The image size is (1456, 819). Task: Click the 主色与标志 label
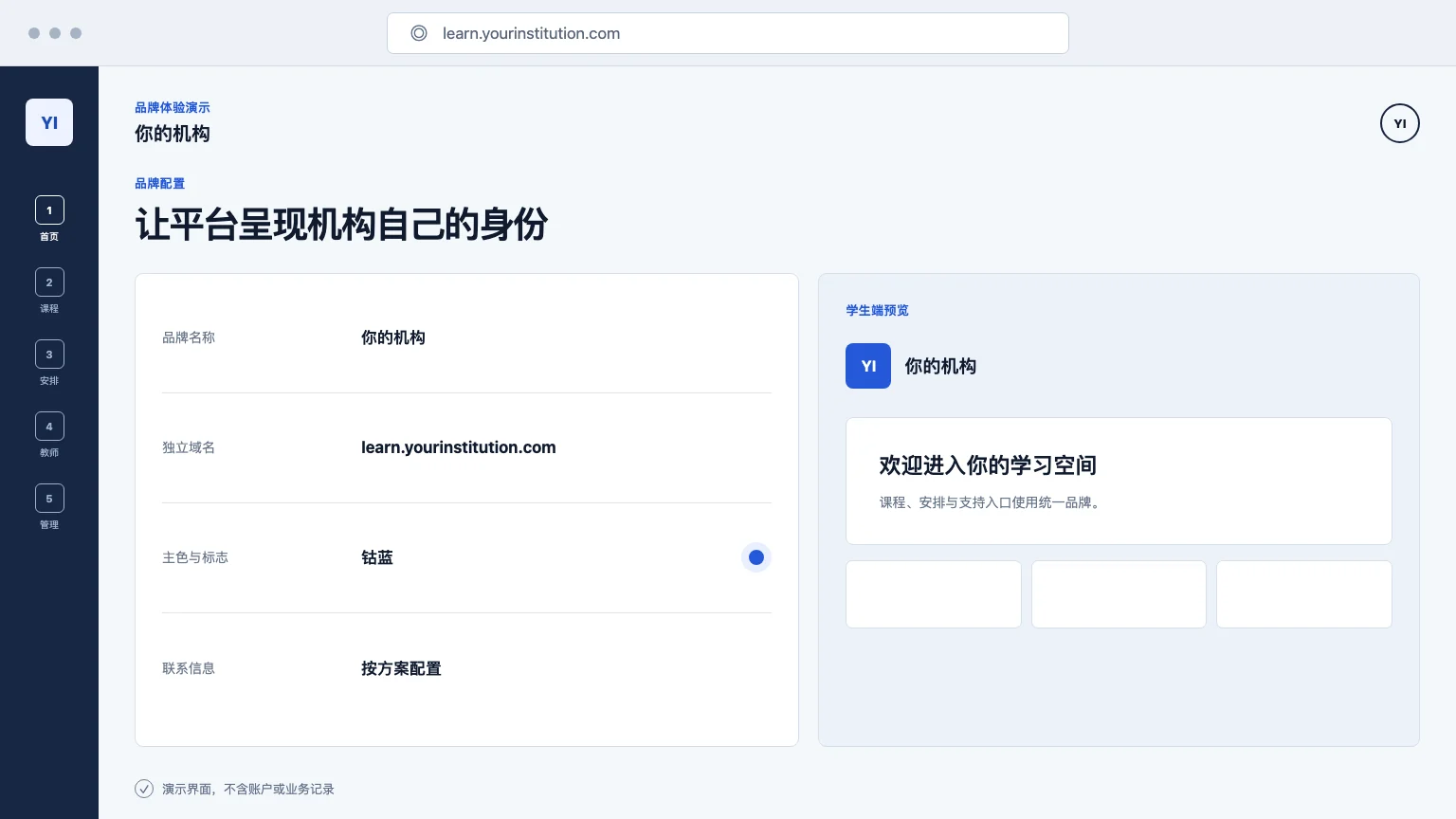pos(195,557)
